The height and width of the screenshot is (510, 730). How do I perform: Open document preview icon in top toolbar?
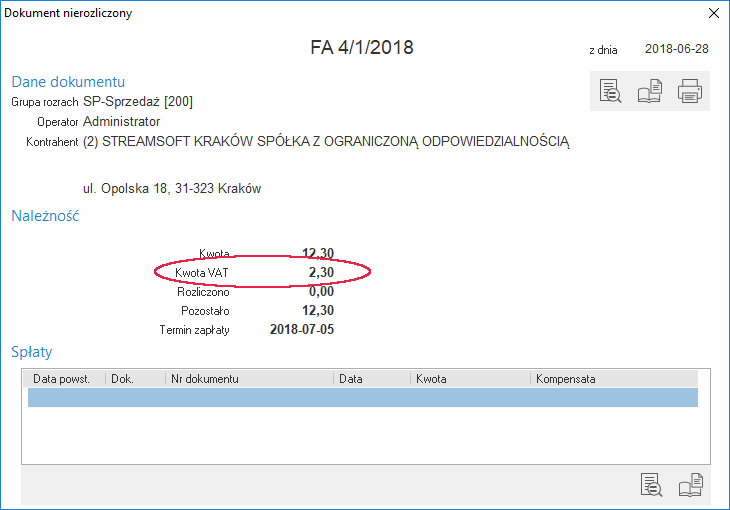pos(610,91)
